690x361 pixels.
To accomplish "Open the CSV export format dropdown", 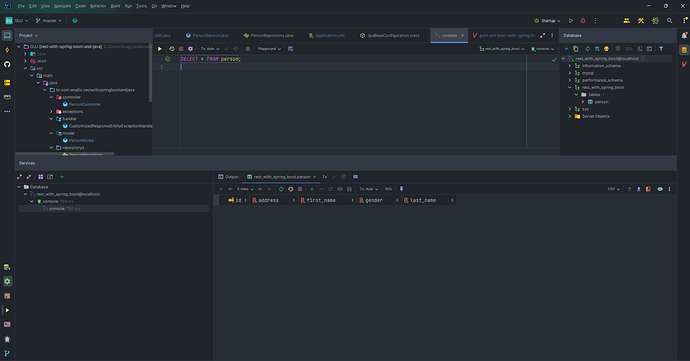I will coord(614,189).
